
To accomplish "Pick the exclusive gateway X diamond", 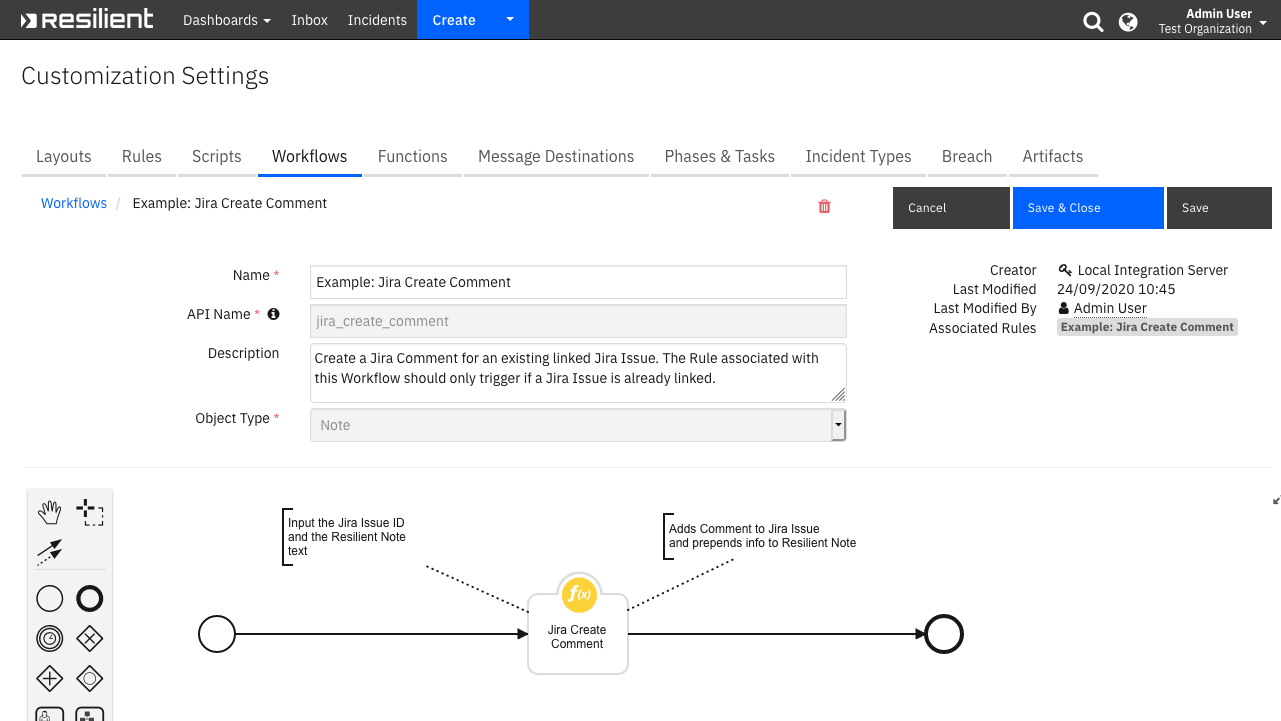I will pos(90,638).
